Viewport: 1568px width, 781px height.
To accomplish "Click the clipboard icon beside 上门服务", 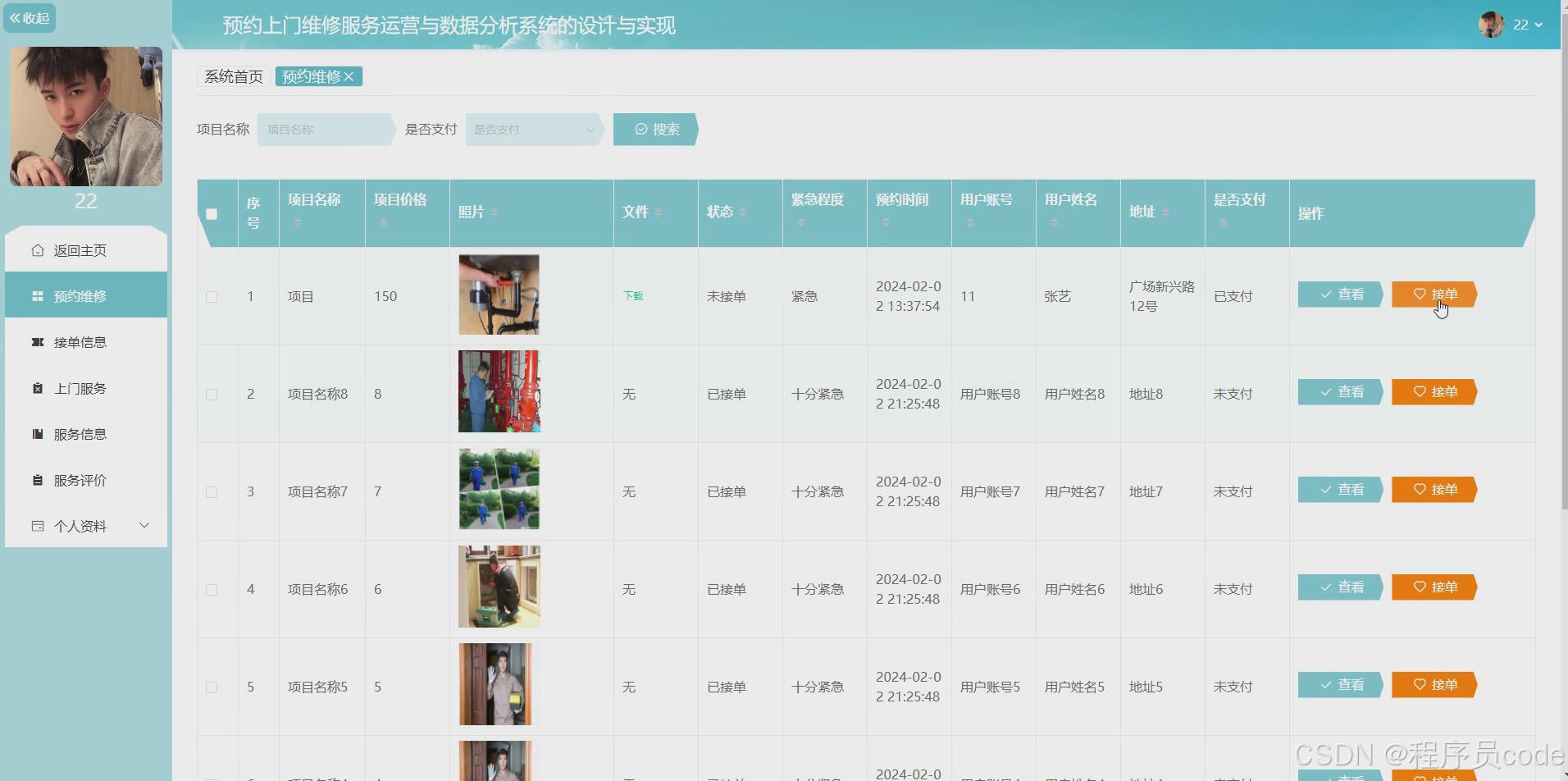I will click(x=38, y=388).
